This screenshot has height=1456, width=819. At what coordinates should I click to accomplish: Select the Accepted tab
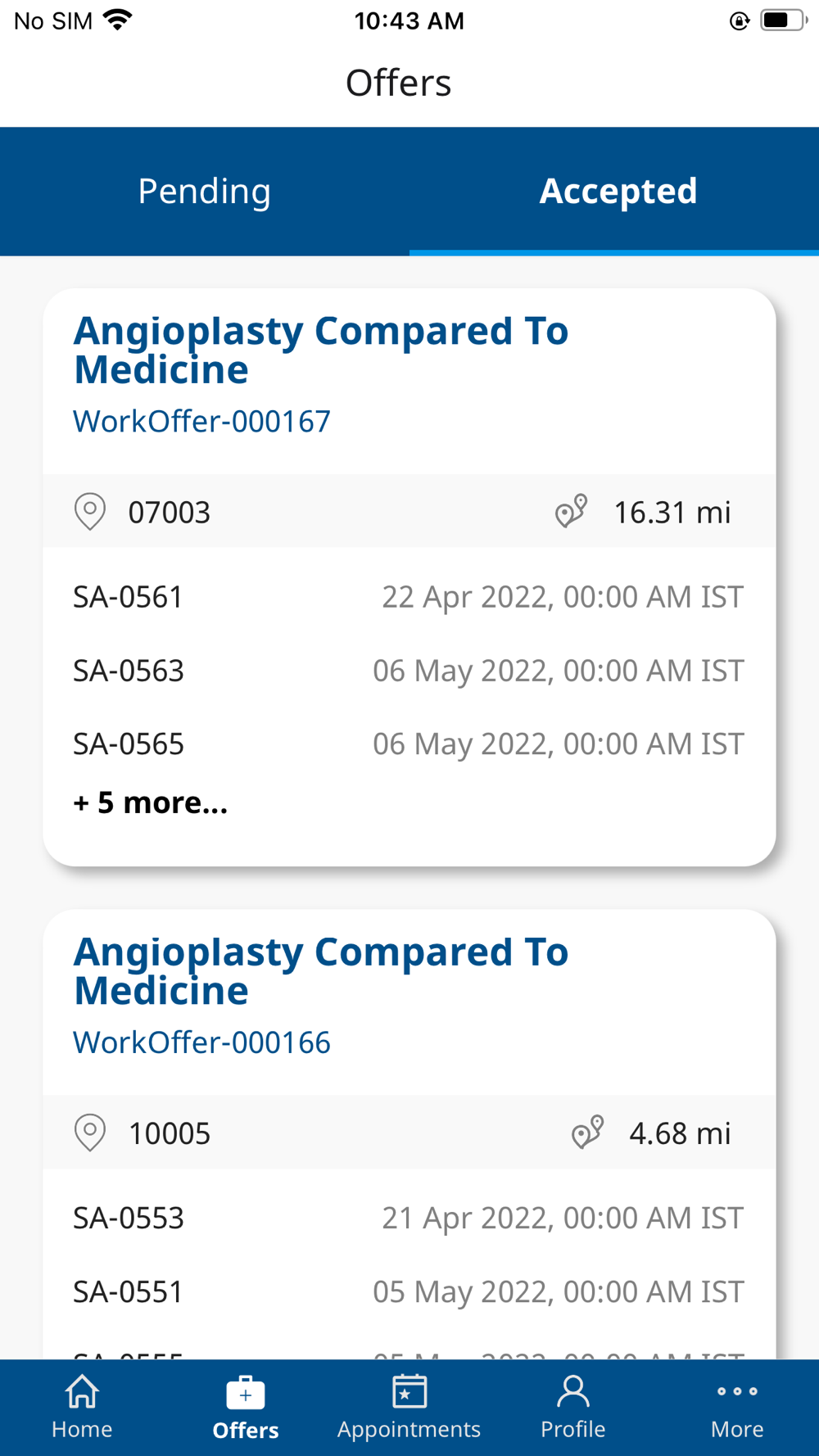click(618, 192)
